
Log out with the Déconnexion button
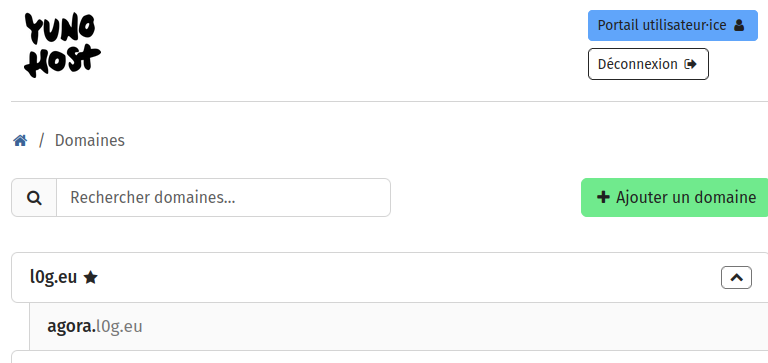pyautogui.click(x=648, y=64)
